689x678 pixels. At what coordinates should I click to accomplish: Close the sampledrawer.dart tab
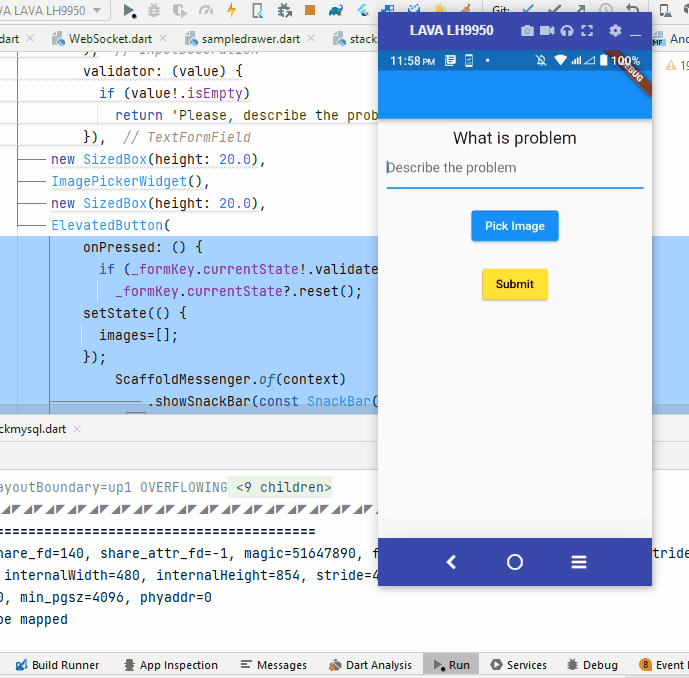[x=311, y=38]
